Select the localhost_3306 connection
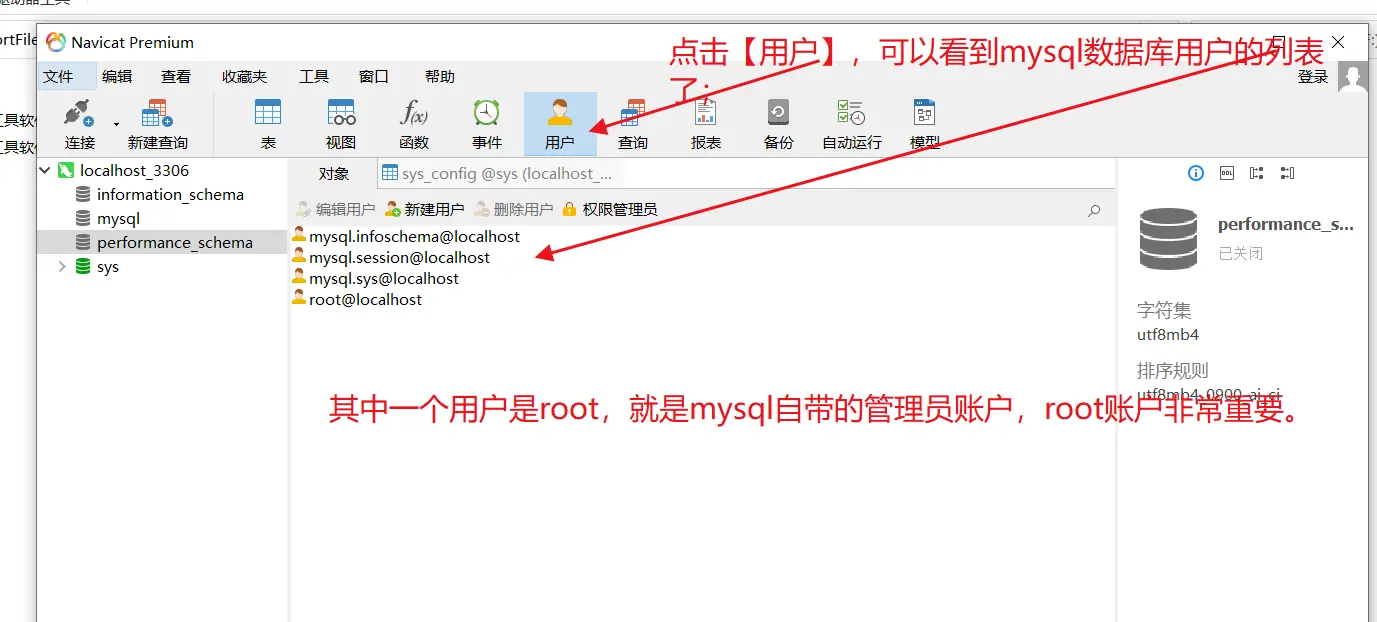This screenshot has width=1377, height=622. pyautogui.click(x=134, y=170)
